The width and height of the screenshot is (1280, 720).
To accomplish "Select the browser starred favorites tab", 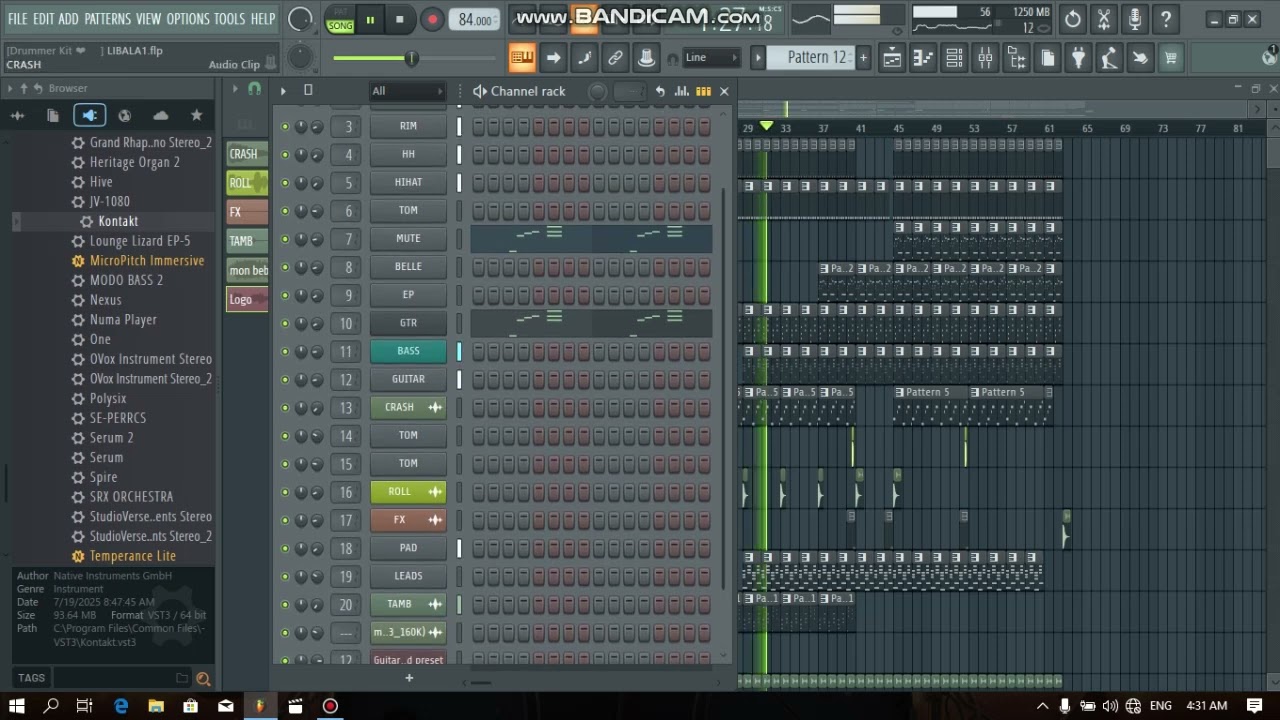I will point(196,115).
